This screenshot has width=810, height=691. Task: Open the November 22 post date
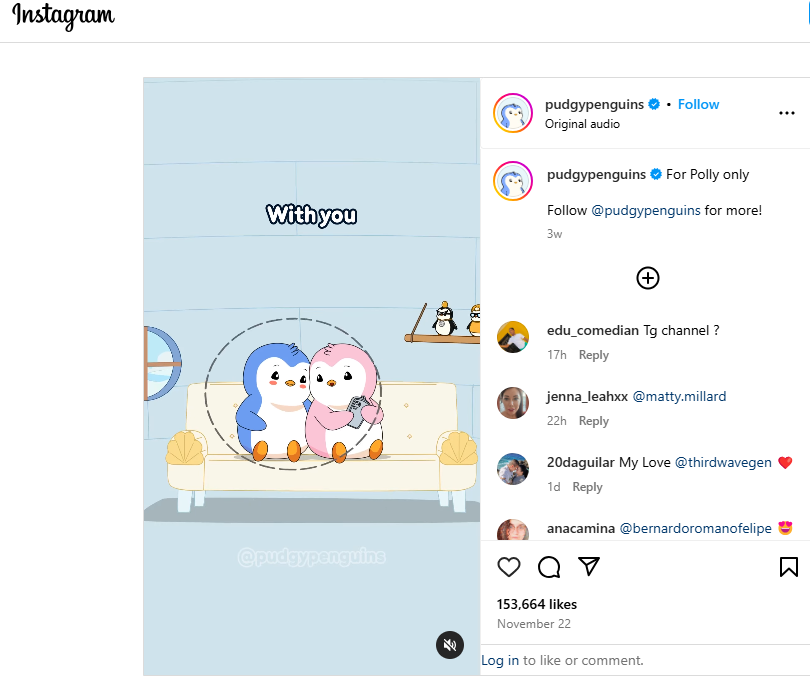point(534,624)
